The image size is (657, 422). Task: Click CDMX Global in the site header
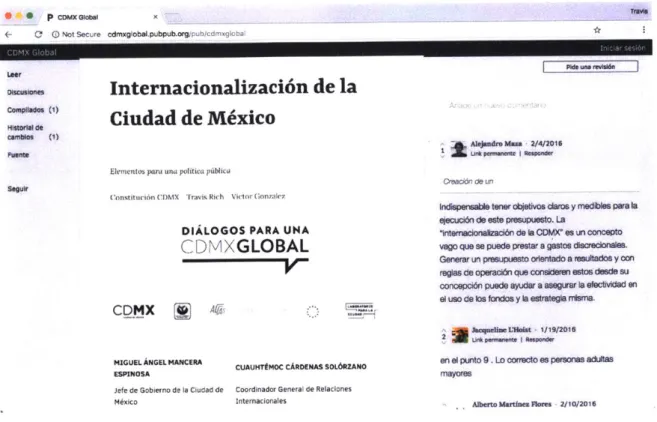click(x=31, y=52)
